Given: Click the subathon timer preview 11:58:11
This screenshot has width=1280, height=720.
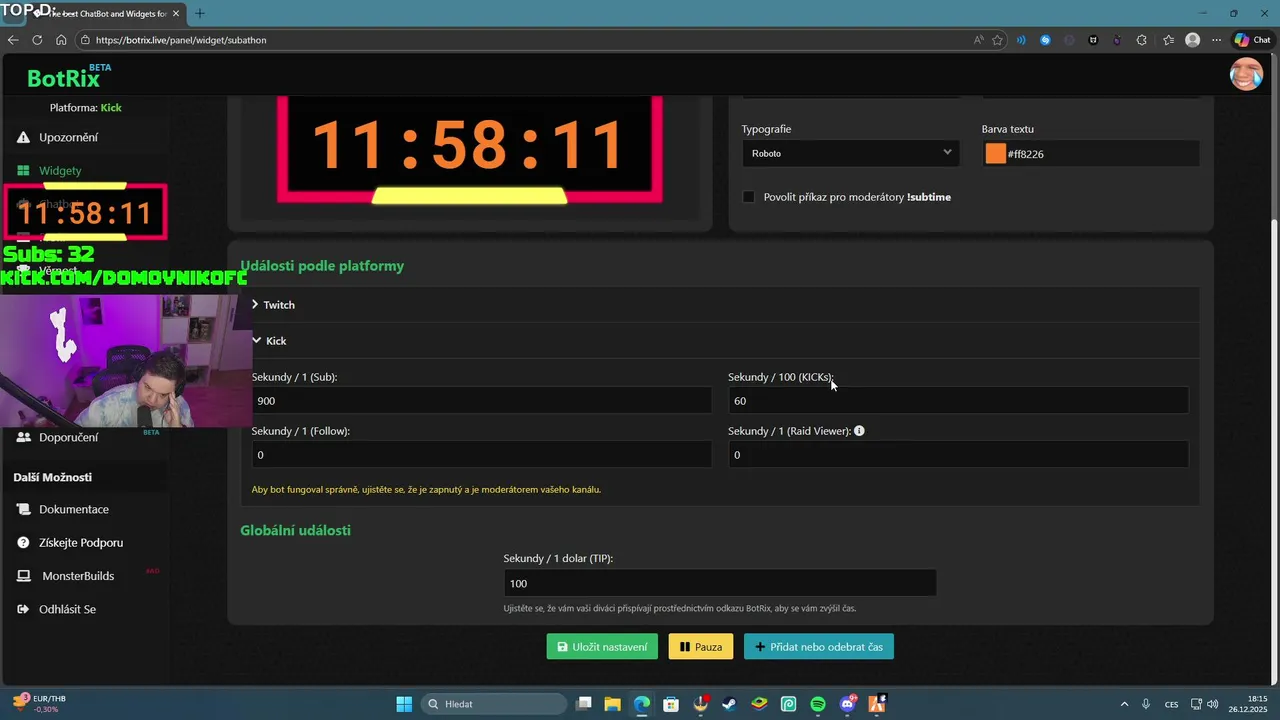Looking at the screenshot, I should click(469, 147).
